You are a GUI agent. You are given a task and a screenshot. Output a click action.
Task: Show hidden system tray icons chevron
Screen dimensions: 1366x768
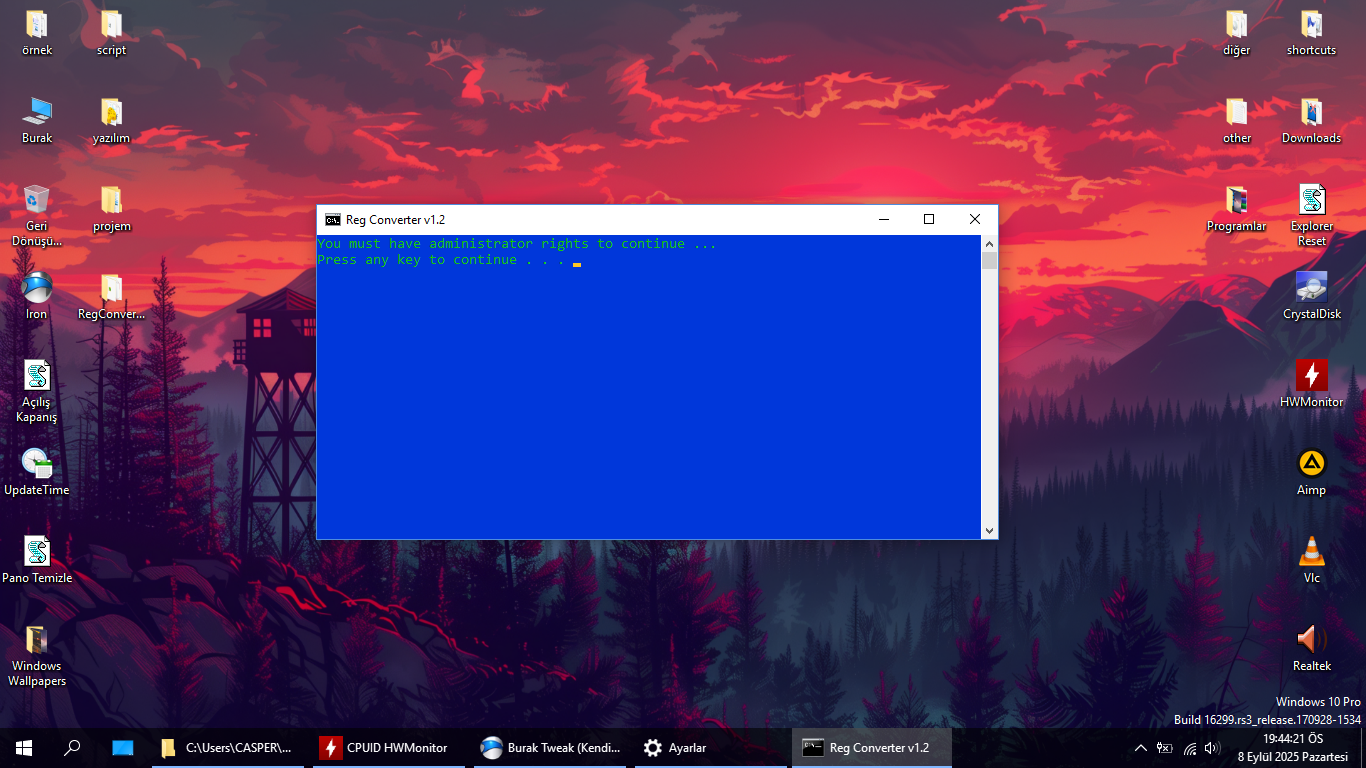(1140, 748)
